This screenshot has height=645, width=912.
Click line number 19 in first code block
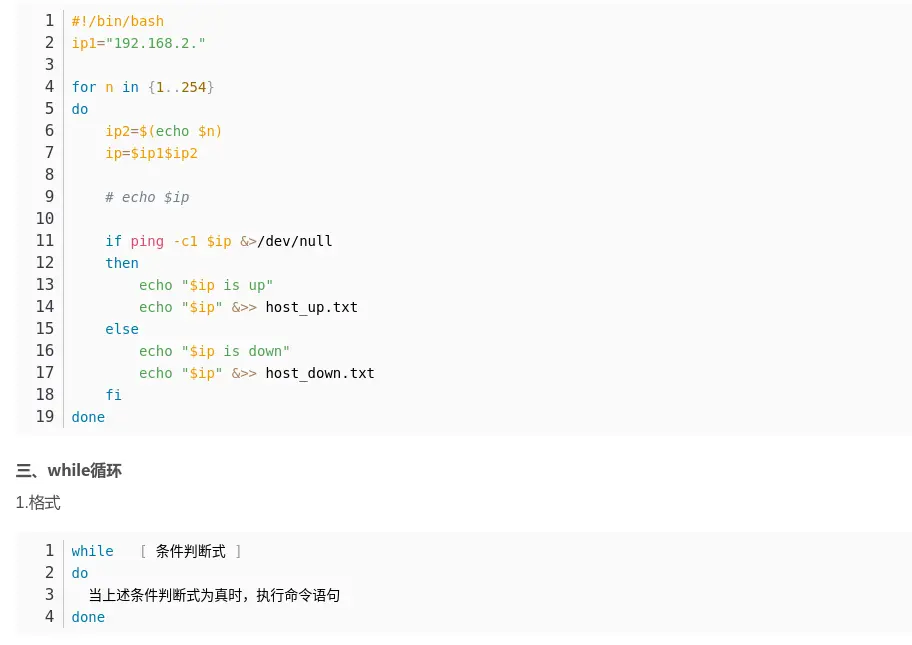click(x=44, y=416)
